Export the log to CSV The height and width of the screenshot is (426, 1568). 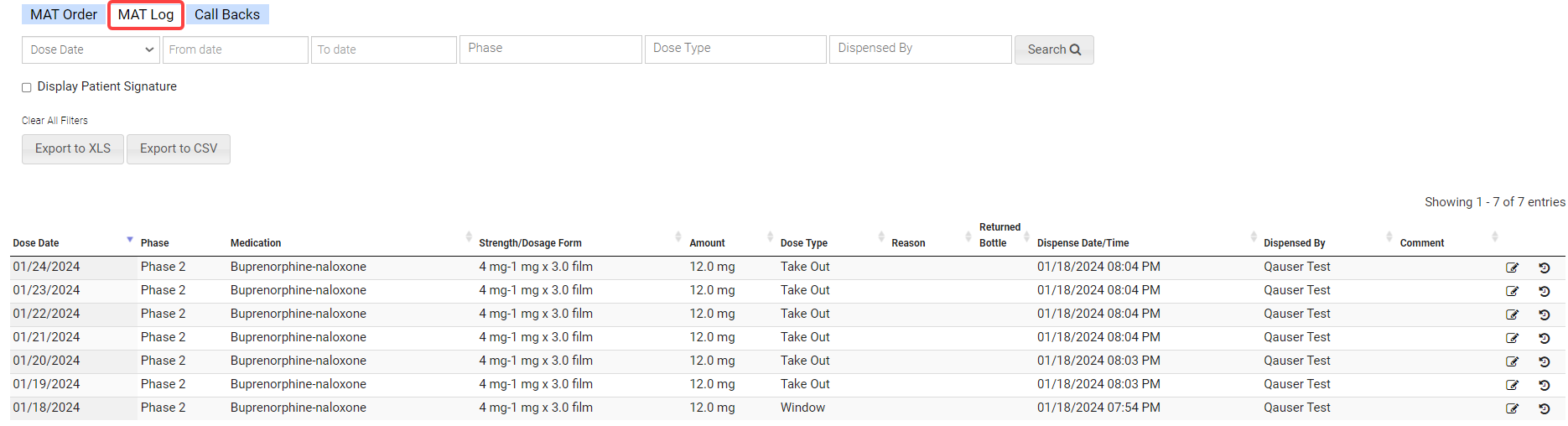179,148
